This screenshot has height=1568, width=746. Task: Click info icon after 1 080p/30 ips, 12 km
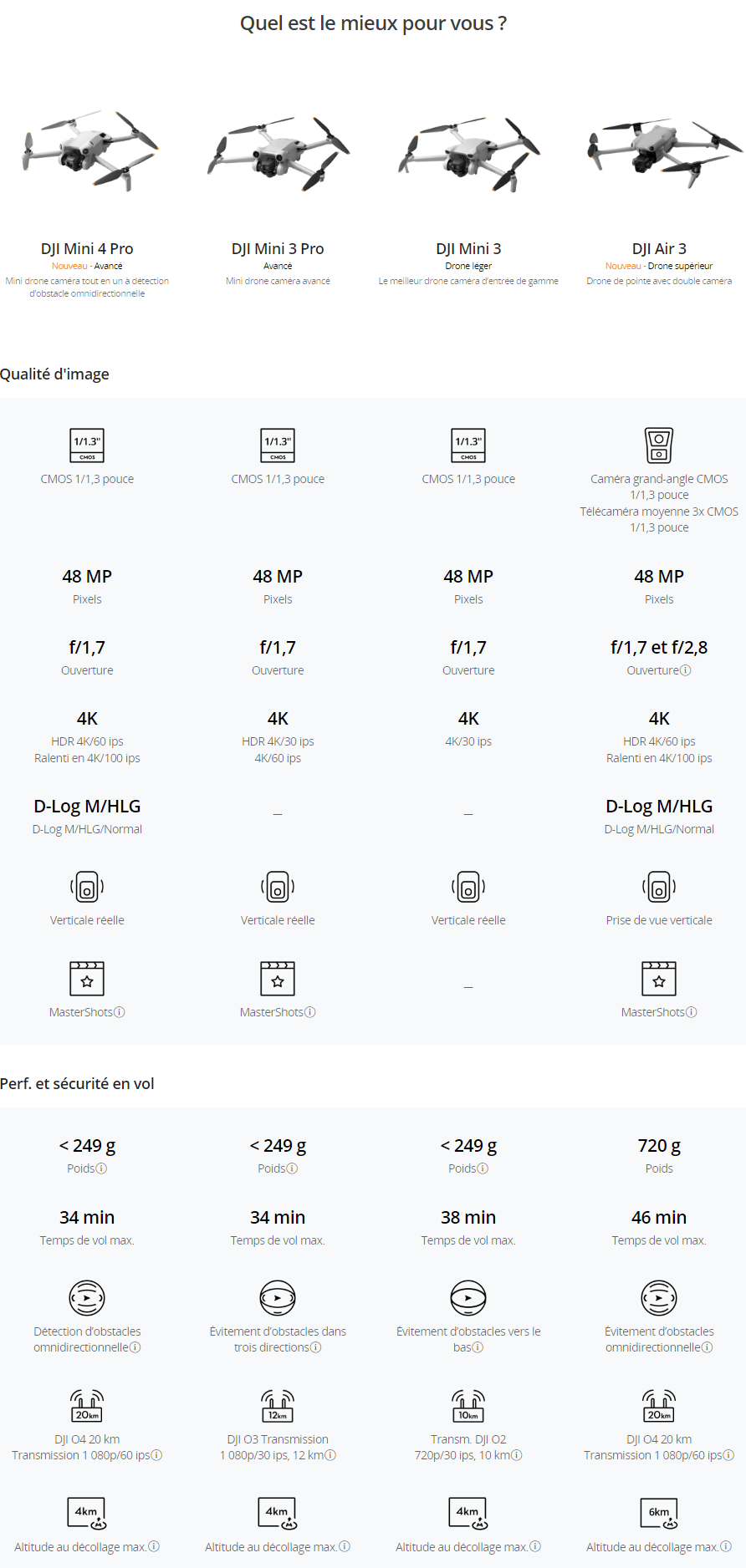331,1455
